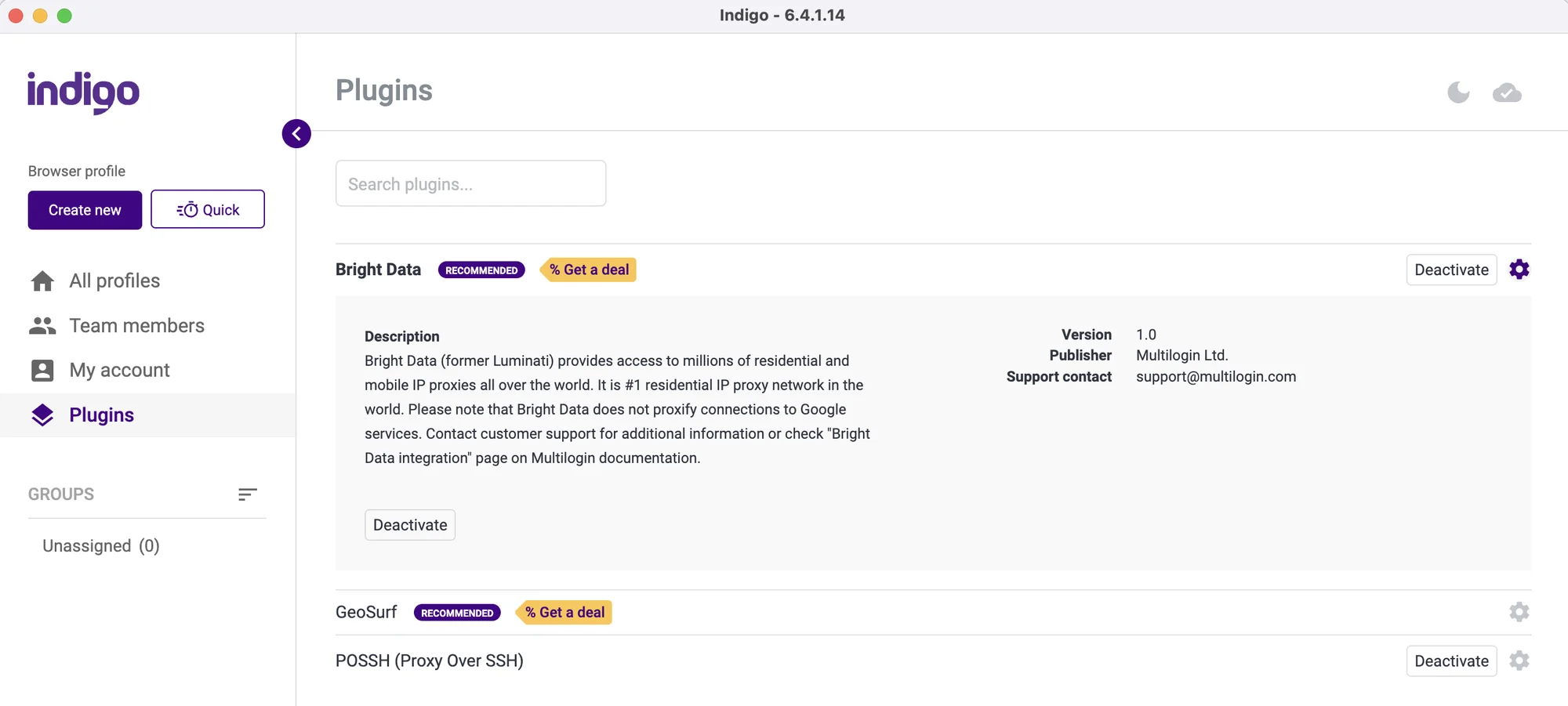Image resolution: width=1568 pixels, height=706 pixels.
Task: Select the Unassigned (0) group
Action: 101,545
